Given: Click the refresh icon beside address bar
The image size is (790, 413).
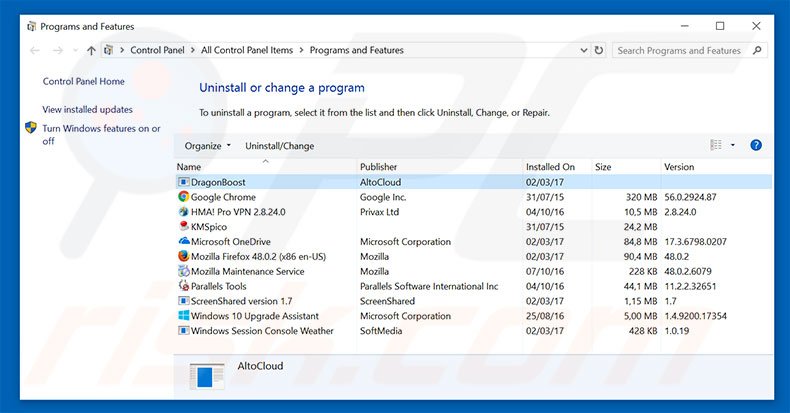Looking at the screenshot, I should tap(599, 50).
